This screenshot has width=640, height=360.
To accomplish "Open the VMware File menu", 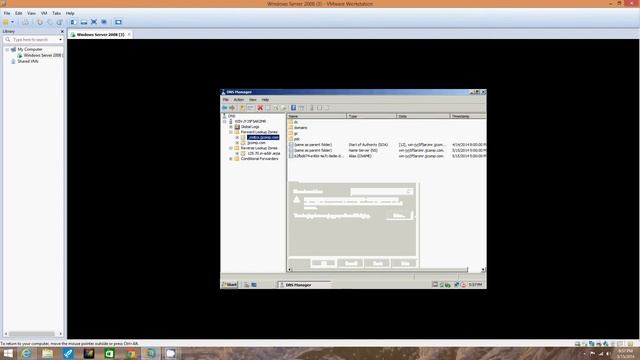I will 7,13.
